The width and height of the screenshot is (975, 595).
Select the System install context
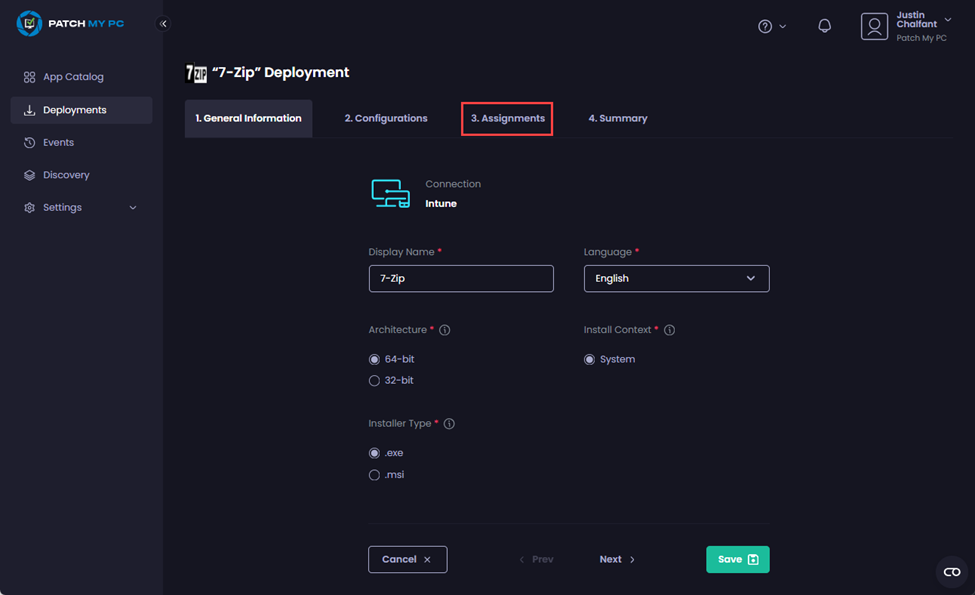tap(589, 359)
